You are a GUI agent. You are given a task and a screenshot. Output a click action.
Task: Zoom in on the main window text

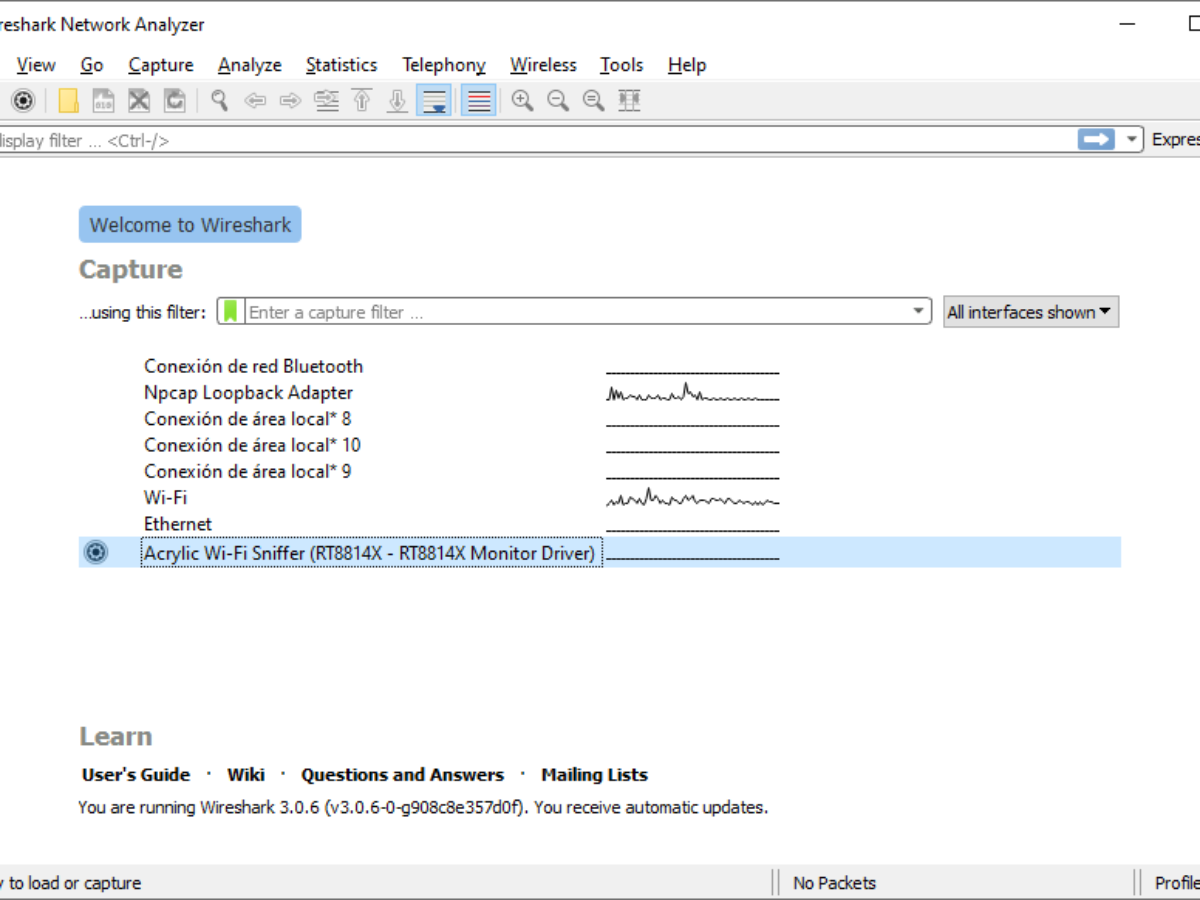[x=522, y=100]
